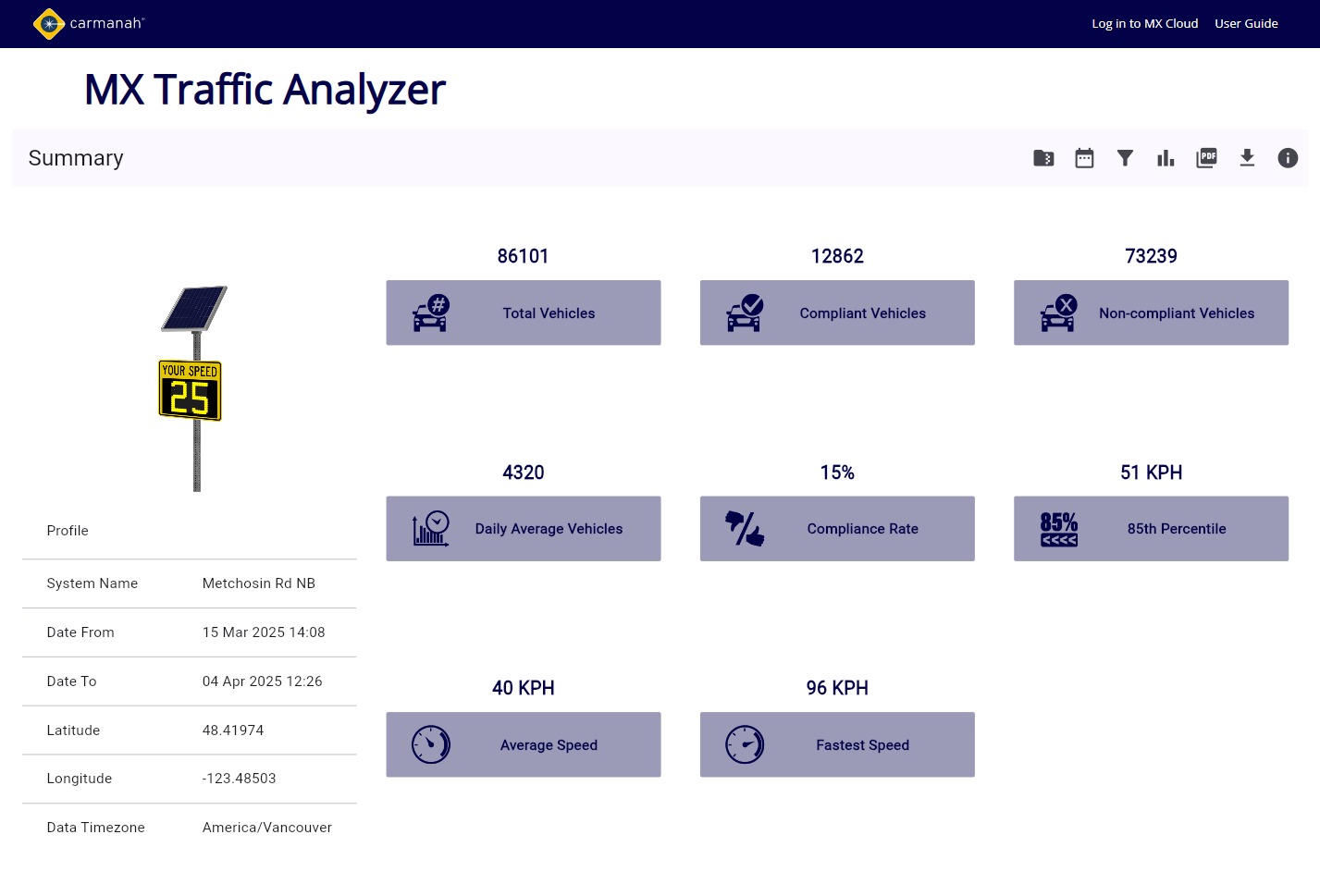
Task: Click the Latitude label
Action: pos(73,730)
